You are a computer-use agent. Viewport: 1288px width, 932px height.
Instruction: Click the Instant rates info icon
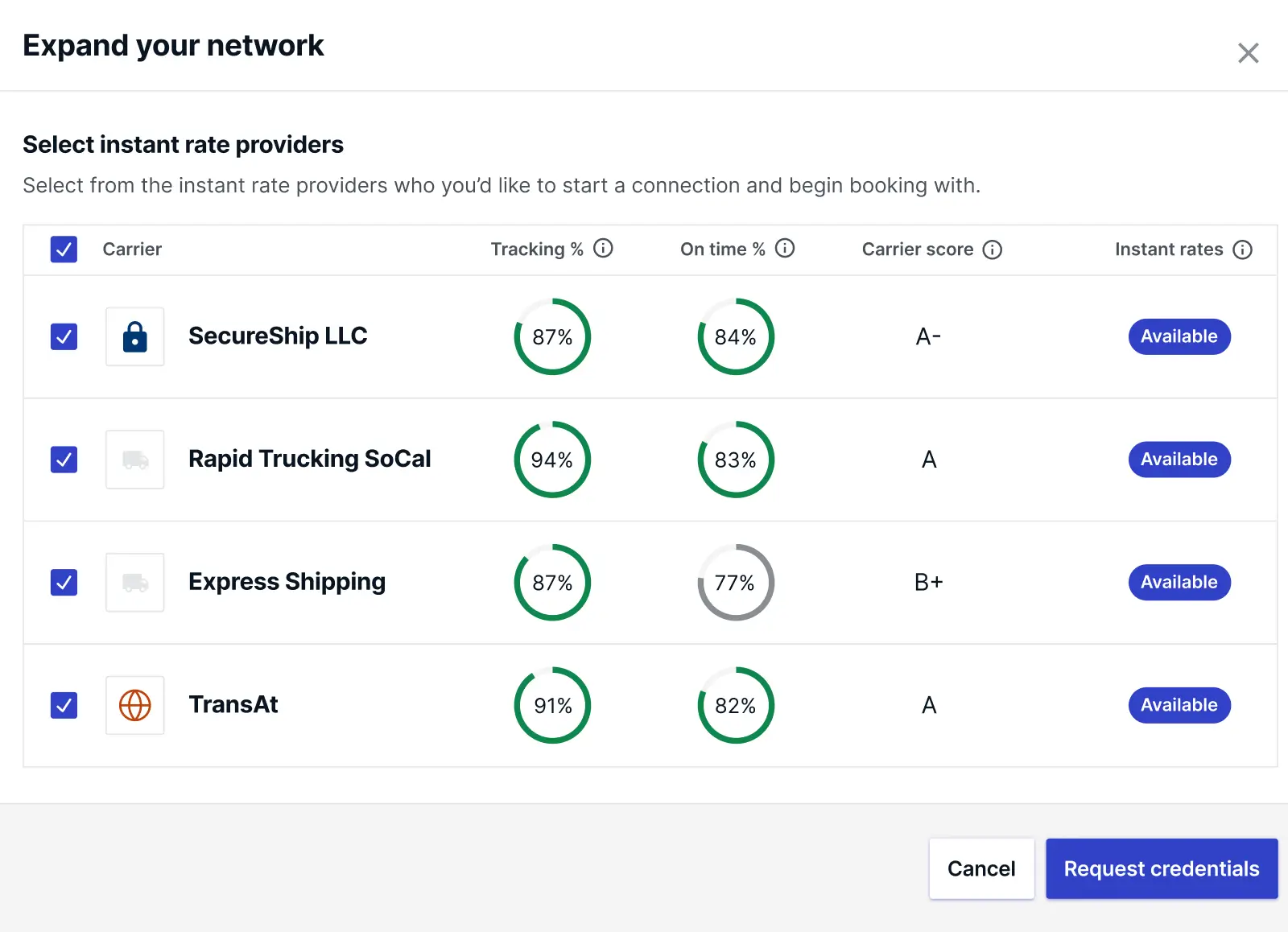(1243, 249)
